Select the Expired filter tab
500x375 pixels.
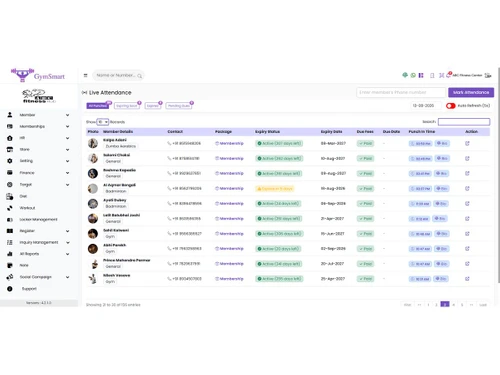coord(153,106)
